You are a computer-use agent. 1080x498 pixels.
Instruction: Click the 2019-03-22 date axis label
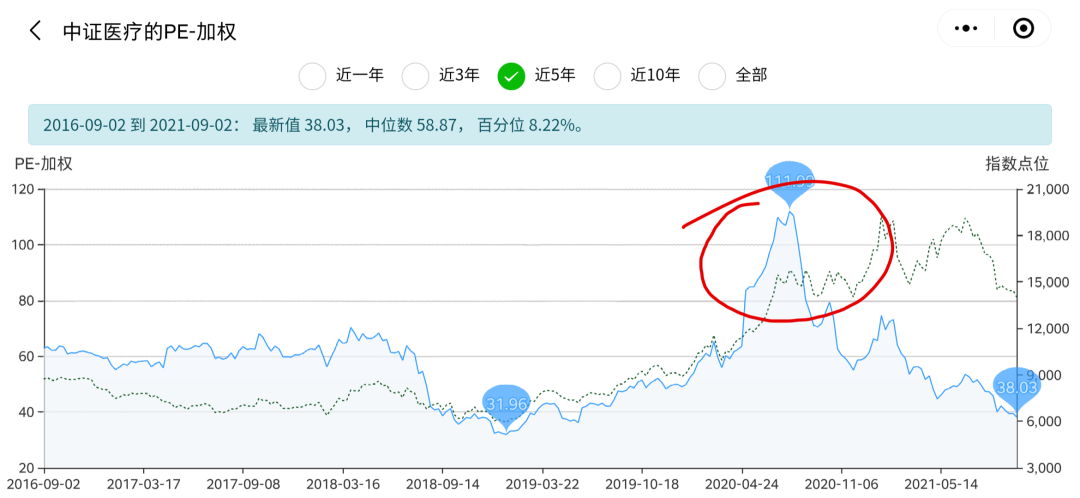(543, 483)
